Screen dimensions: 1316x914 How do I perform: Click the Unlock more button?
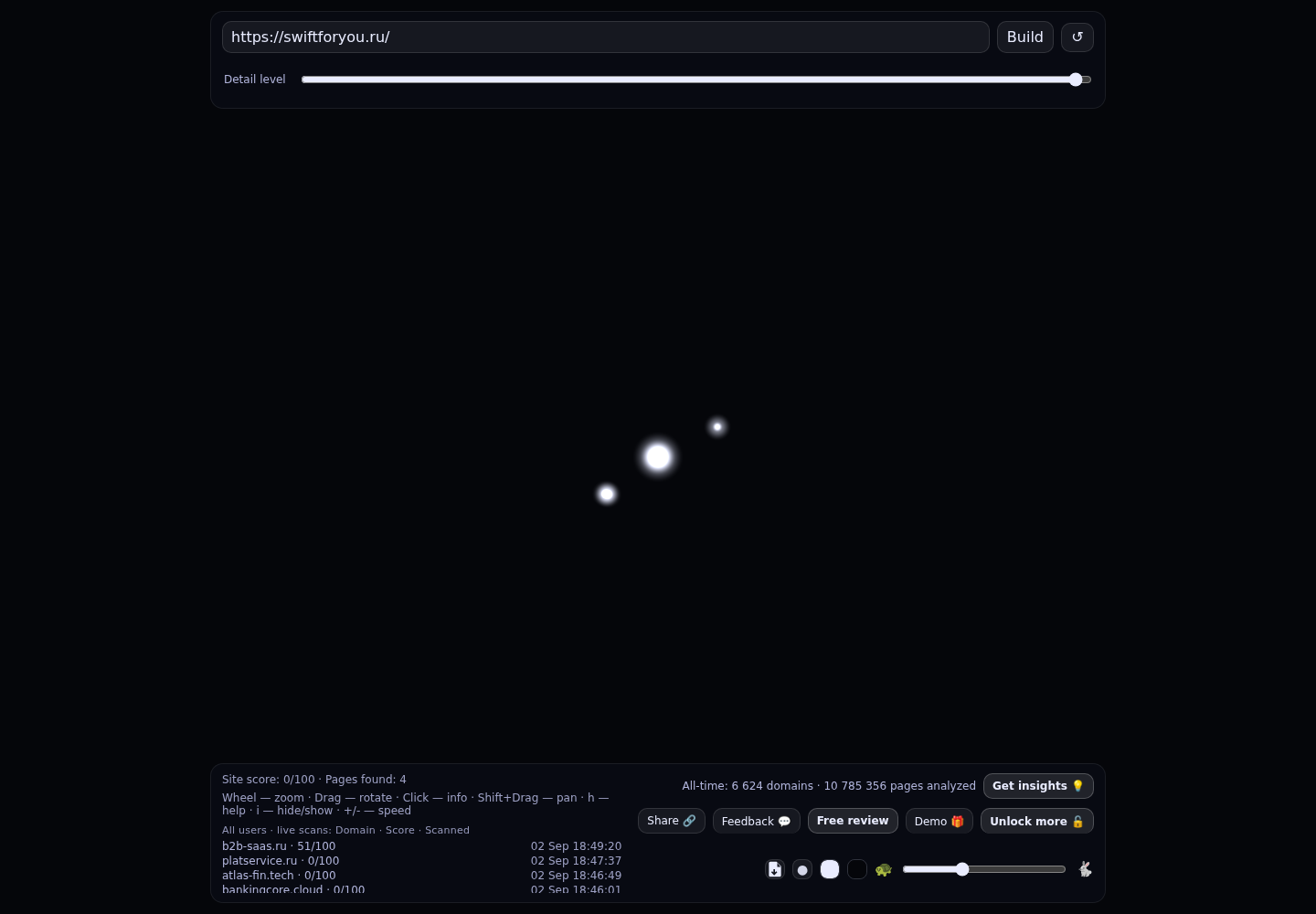click(1037, 821)
